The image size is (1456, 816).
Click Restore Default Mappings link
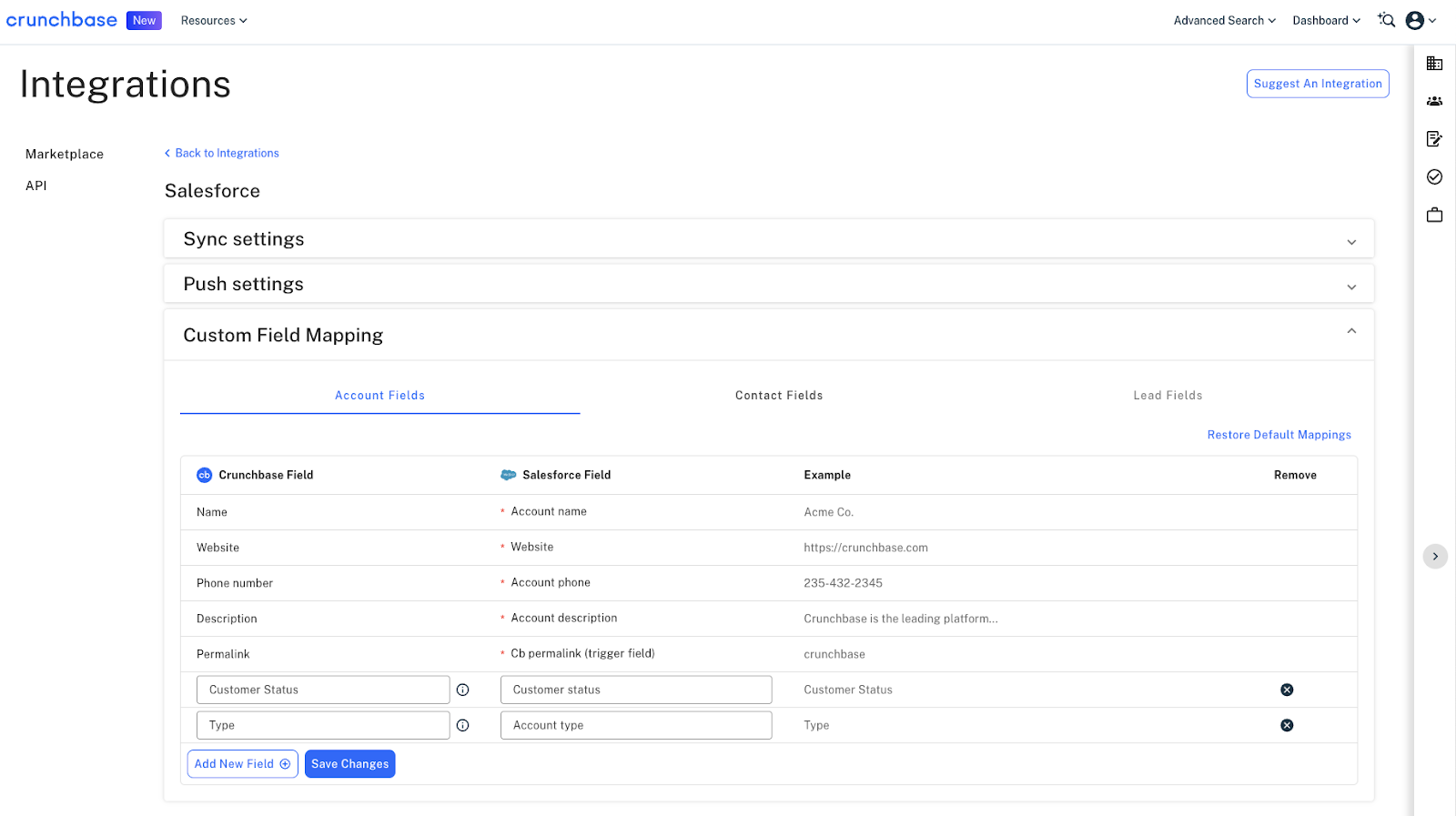1279,435
